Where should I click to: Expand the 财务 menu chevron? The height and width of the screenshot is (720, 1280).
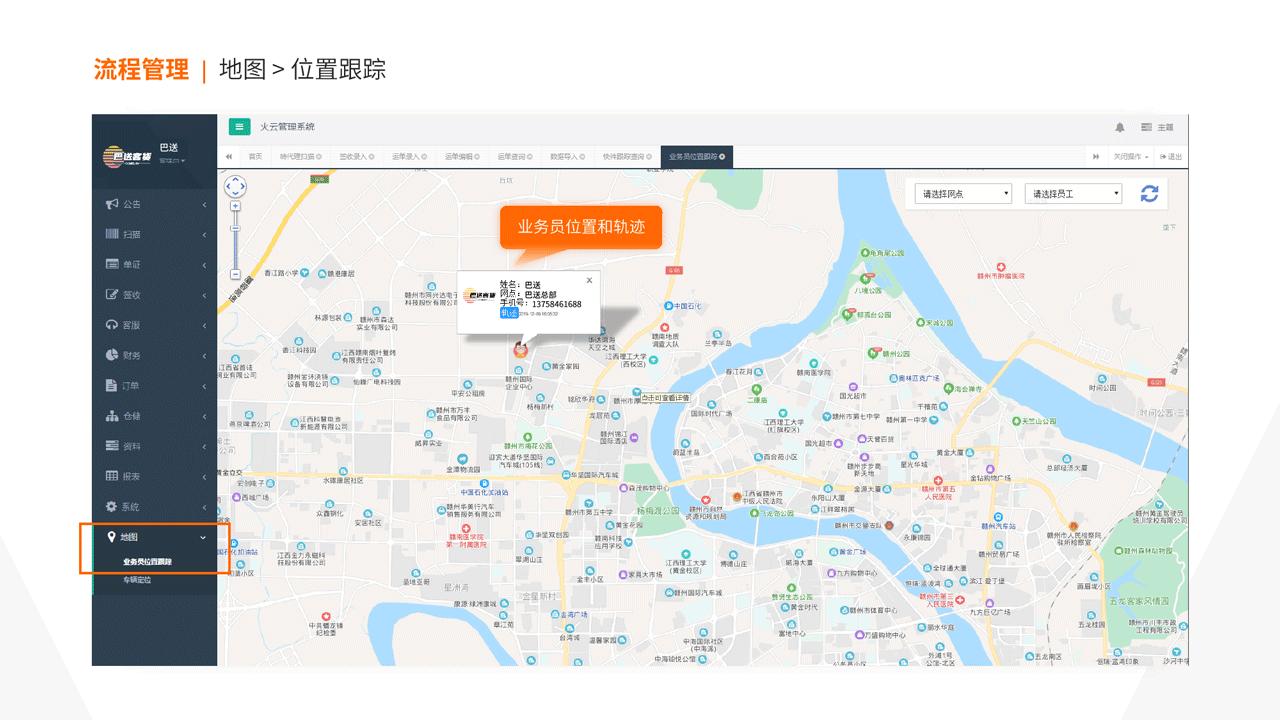204,356
